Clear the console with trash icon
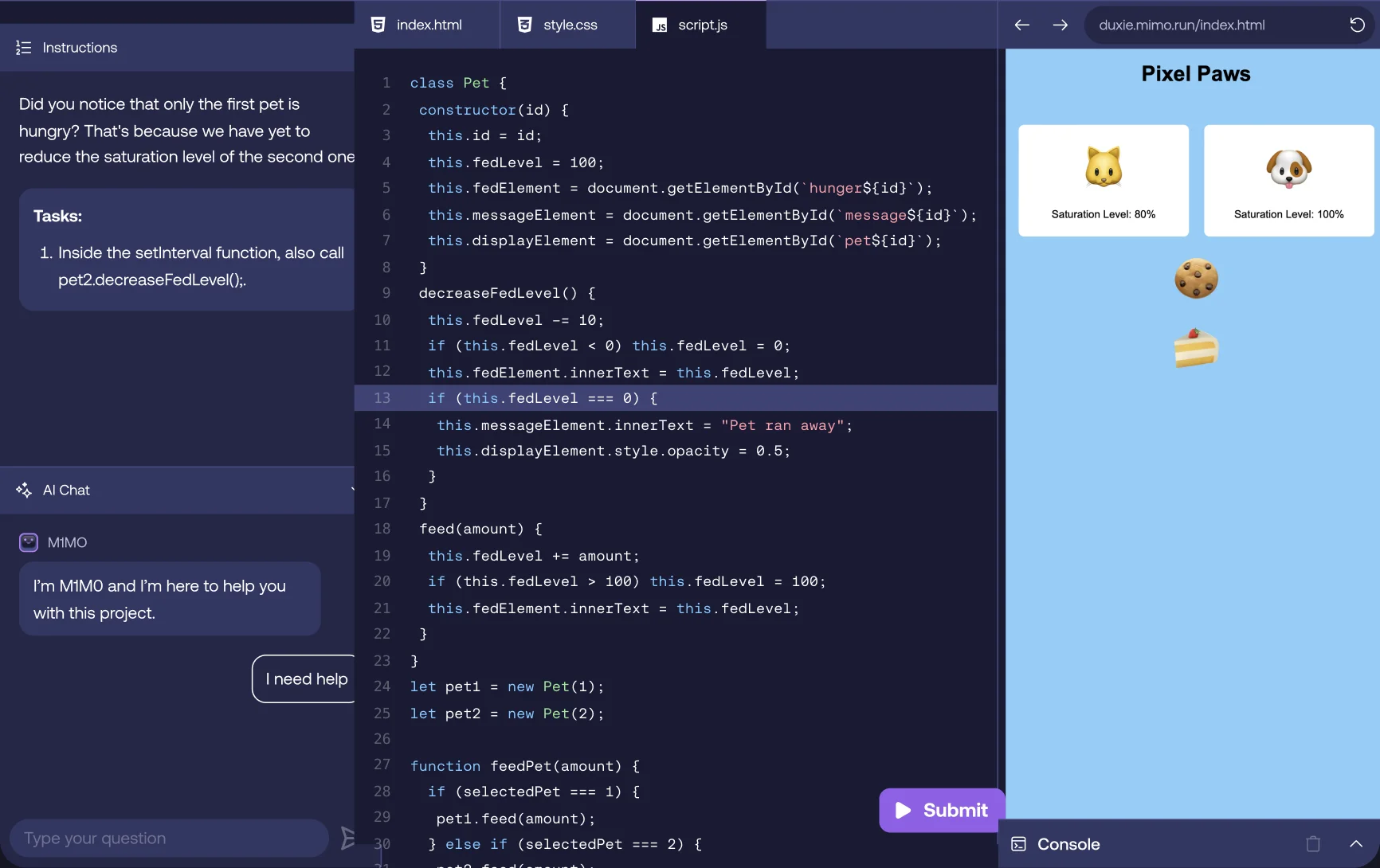The image size is (1380, 868). (x=1313, y=843)
